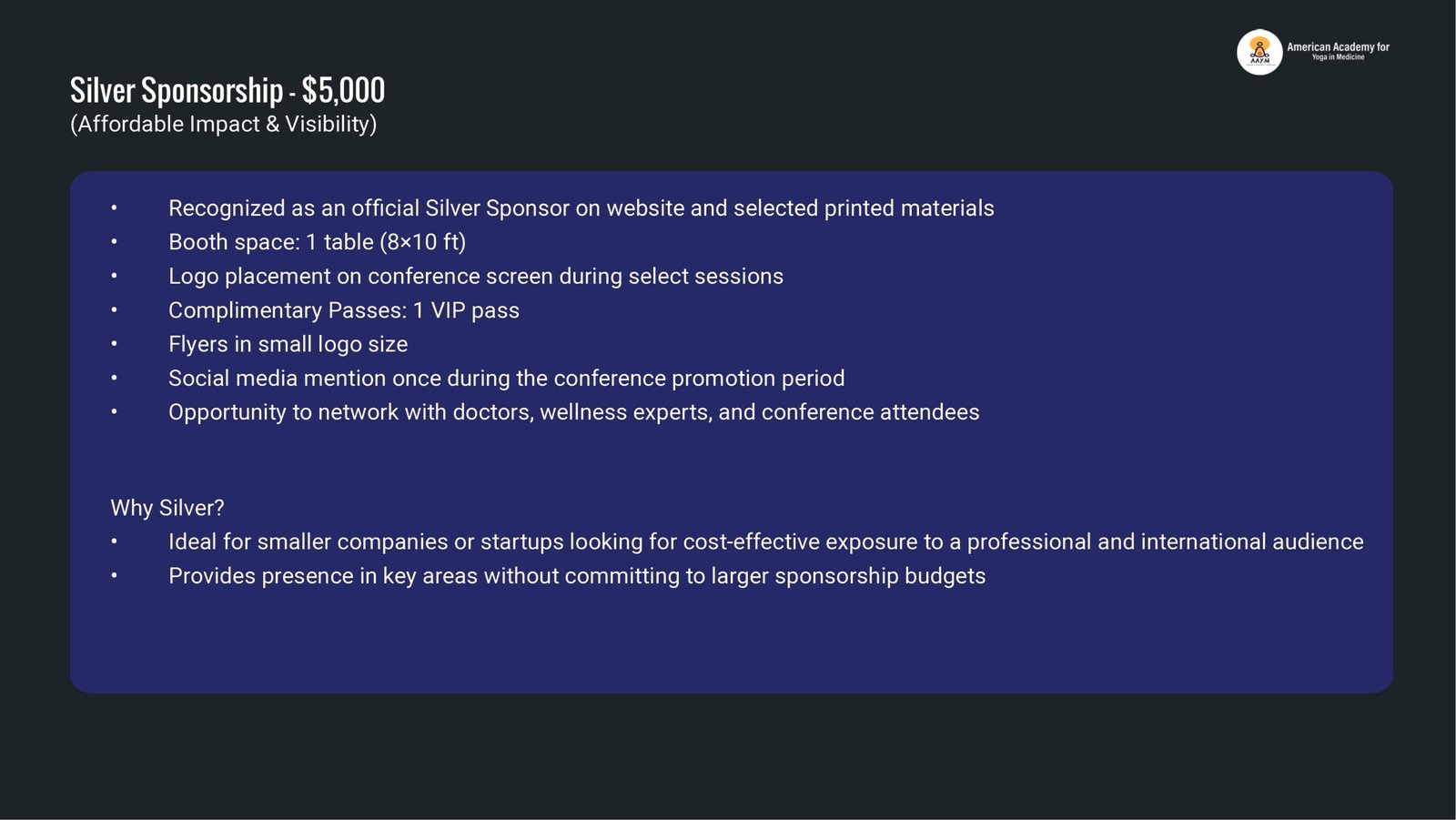Click the 'American Academy for' logo text

(x=1338, y=46)
